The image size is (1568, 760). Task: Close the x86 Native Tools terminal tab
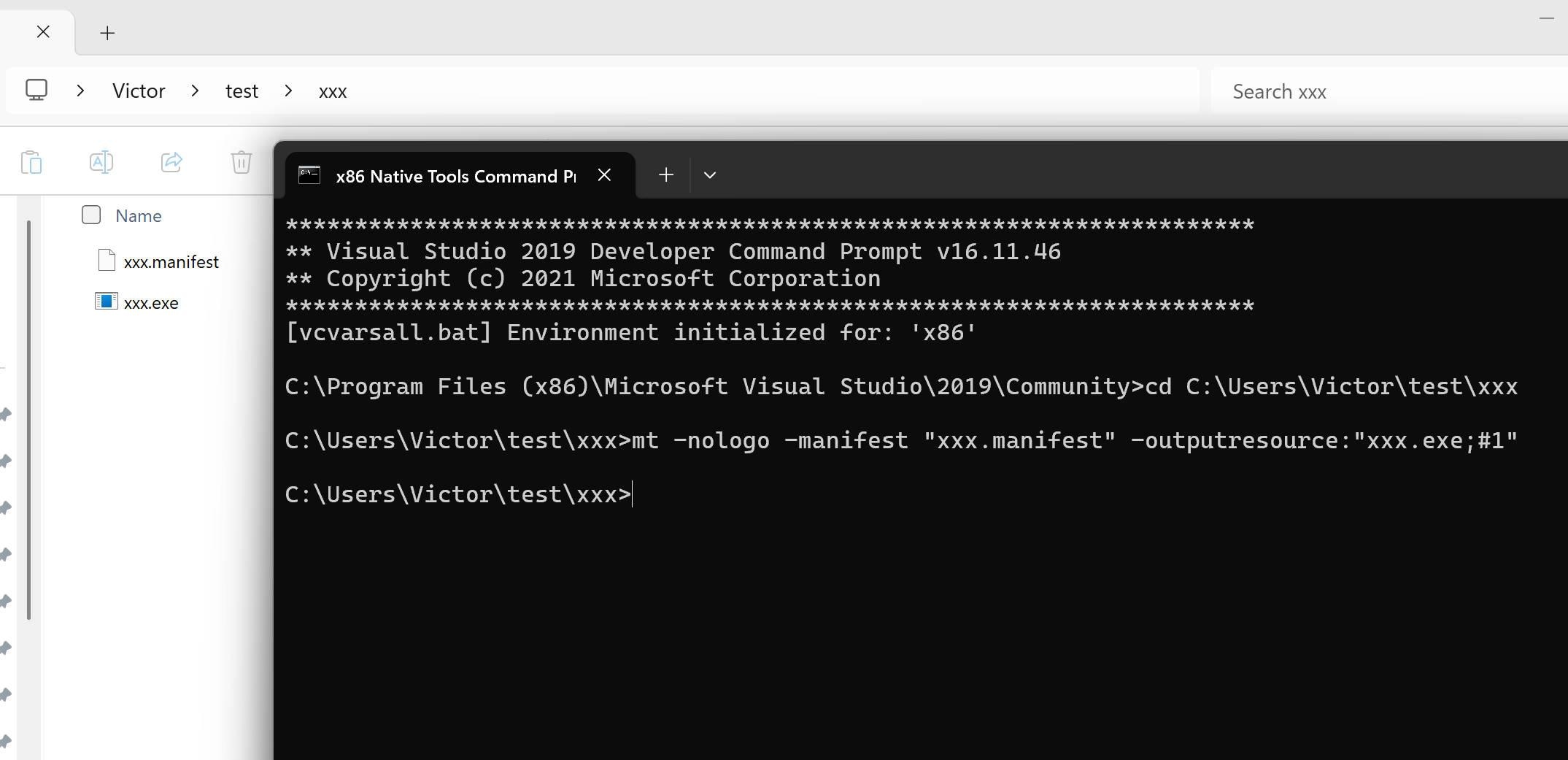(604, 175)
